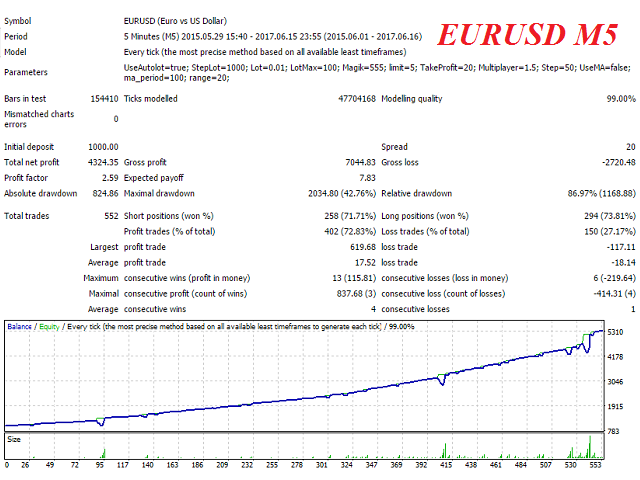Click the Average profit trade value 17.52
Viewport: 640px width, 480px height.
365,262
